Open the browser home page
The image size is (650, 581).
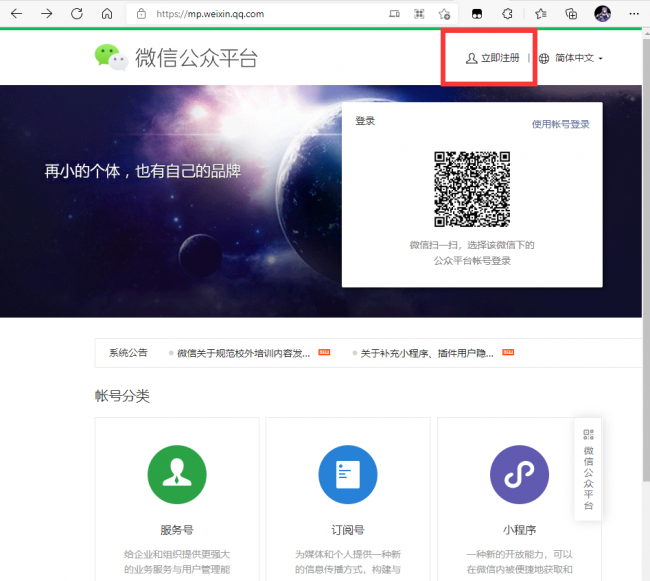tap(107, 14)
